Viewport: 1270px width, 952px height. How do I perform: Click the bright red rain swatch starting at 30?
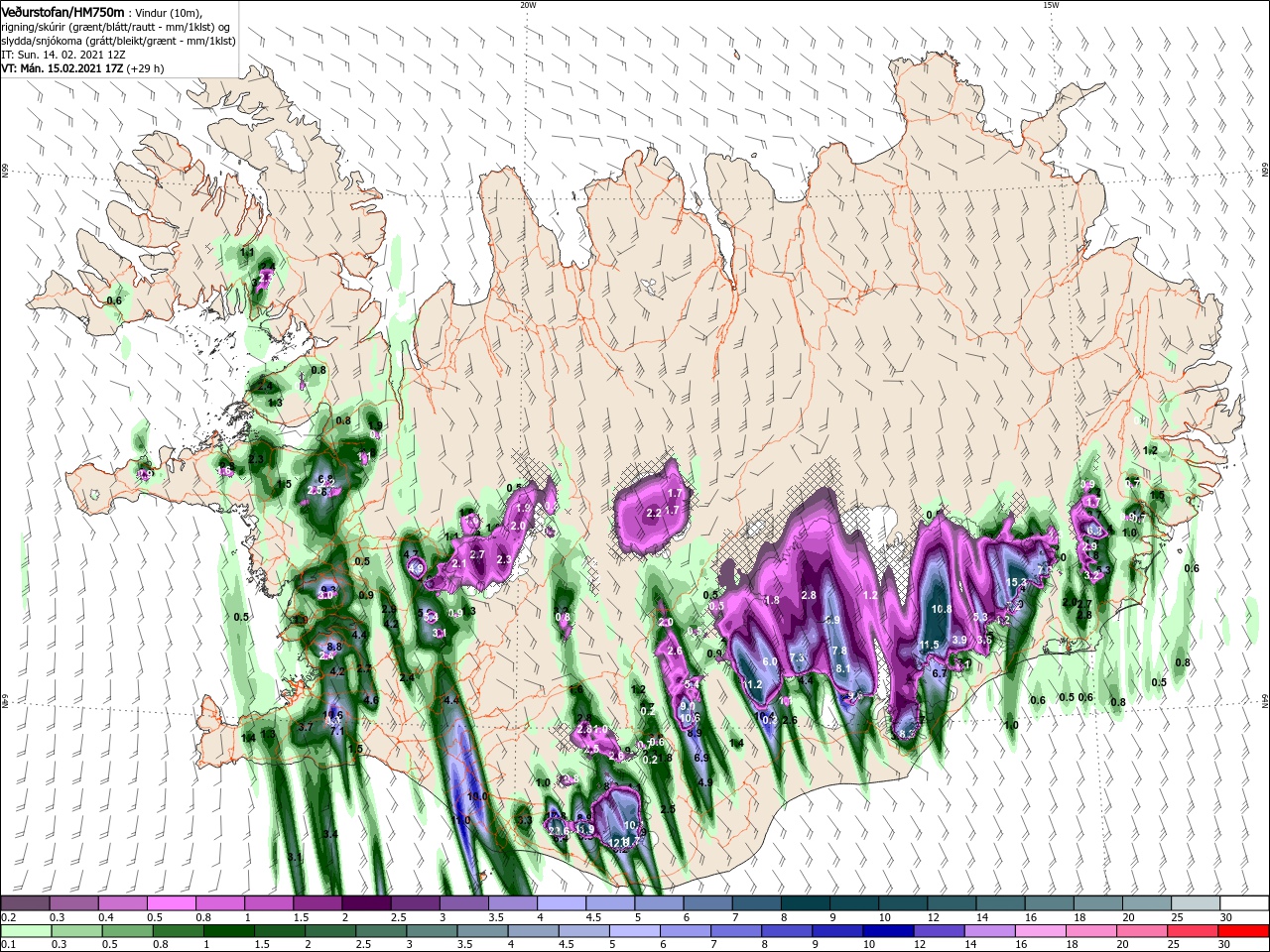click(x=1243, y=931)
